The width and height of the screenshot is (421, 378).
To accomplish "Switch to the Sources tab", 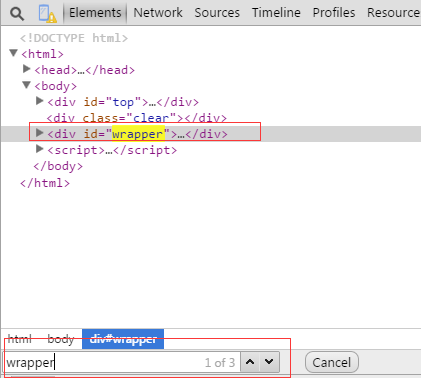I will [x=217, y=13].
